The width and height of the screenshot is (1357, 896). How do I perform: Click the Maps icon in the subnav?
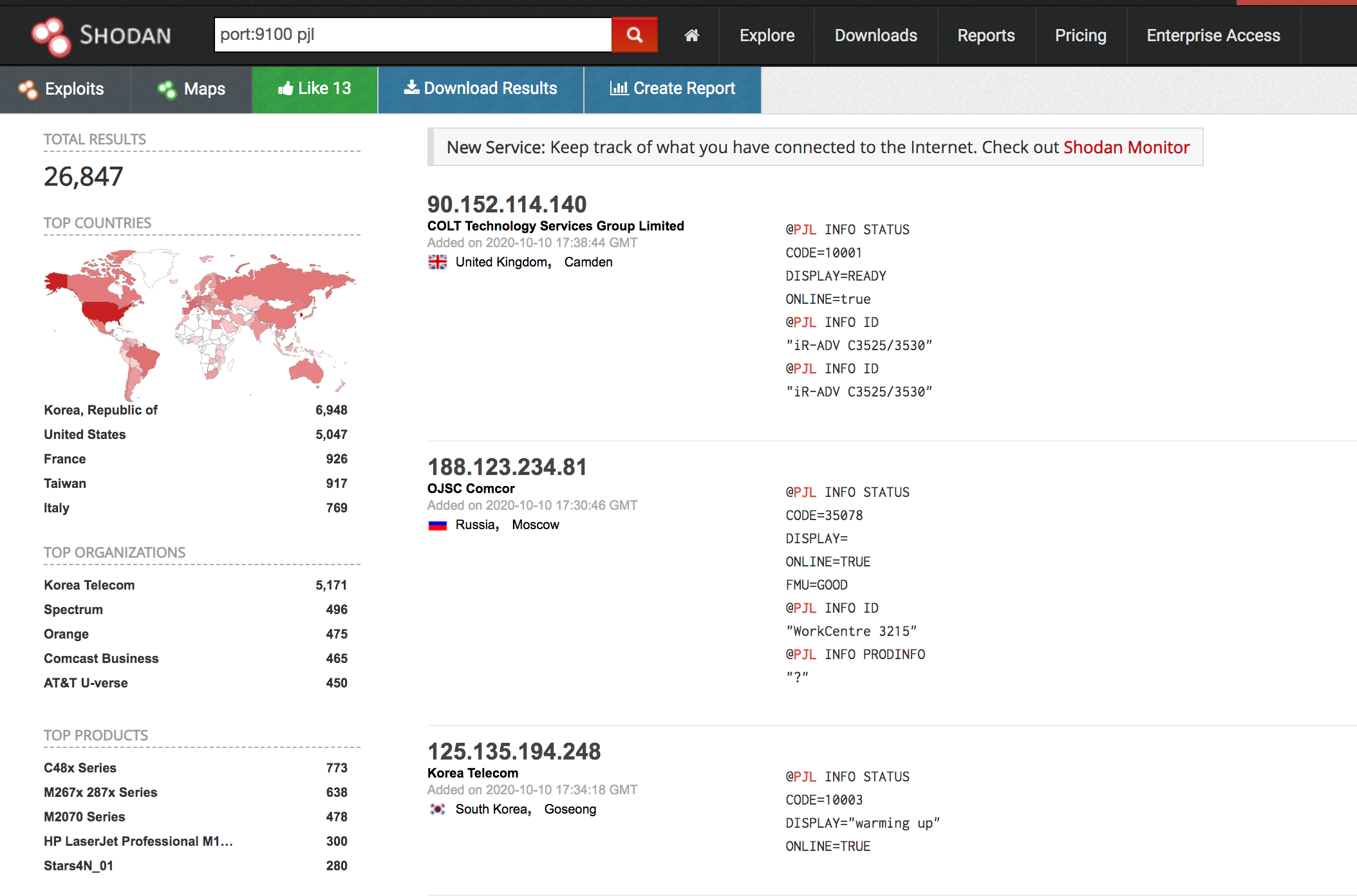167,89
